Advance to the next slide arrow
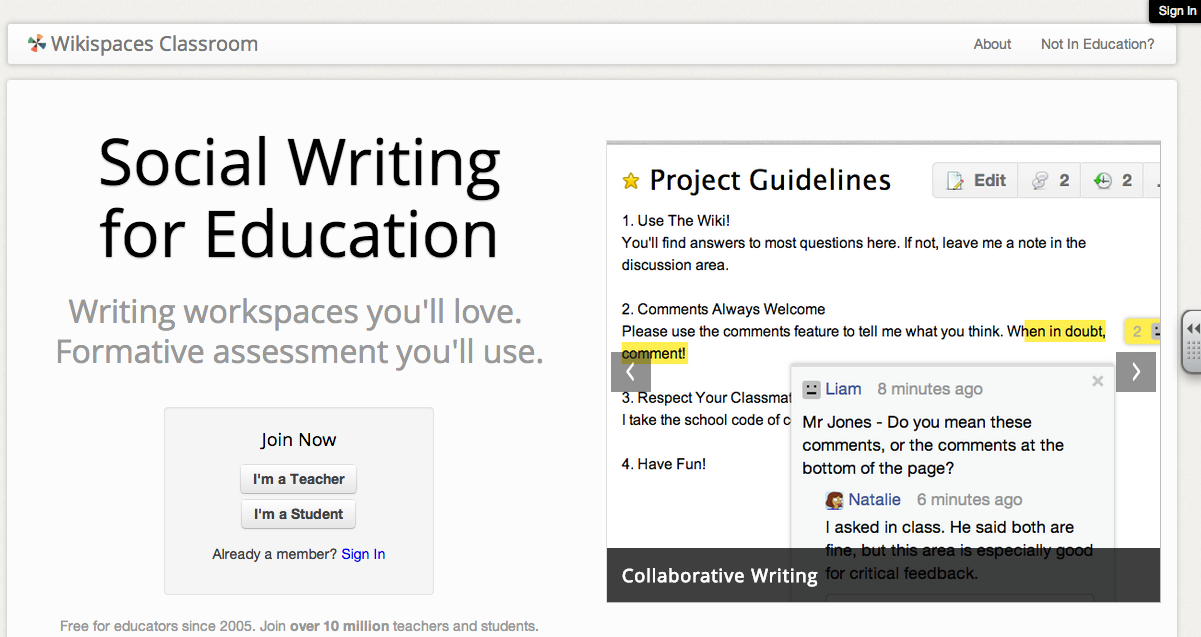Screen dimensions: 1201x637 [1136, 372]
